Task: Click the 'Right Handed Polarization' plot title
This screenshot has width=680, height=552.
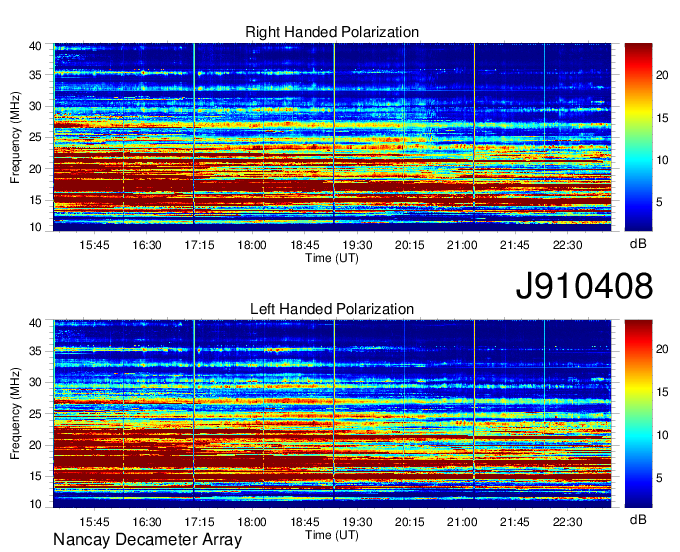Action: (x=332, y=32)
